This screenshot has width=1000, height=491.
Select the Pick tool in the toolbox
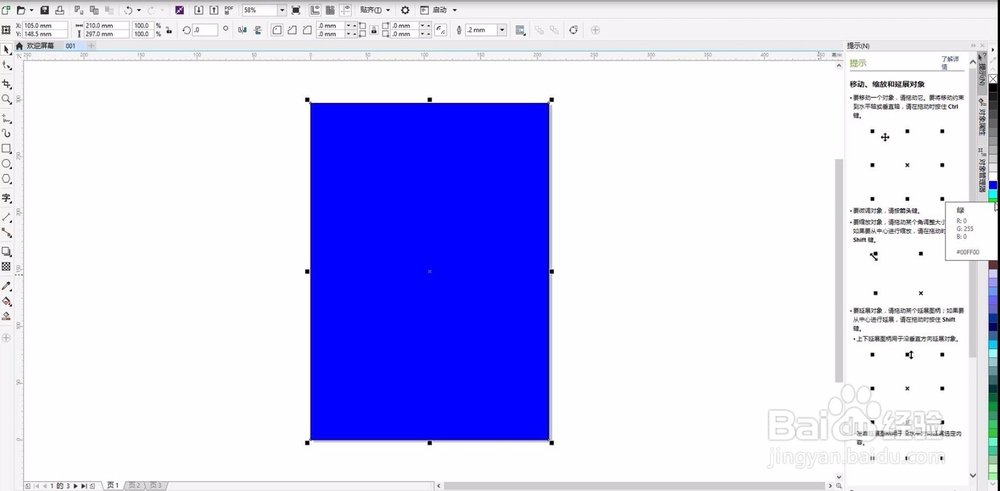tap(6, 49)
